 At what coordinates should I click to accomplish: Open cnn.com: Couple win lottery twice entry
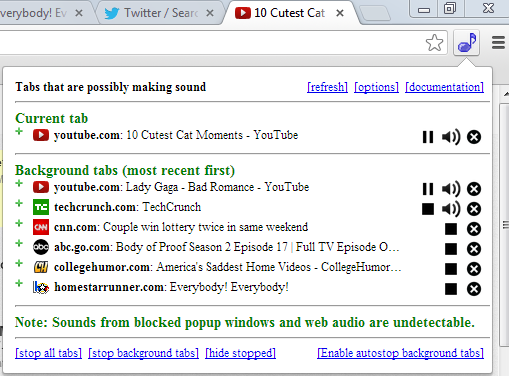tap(181, 227)
